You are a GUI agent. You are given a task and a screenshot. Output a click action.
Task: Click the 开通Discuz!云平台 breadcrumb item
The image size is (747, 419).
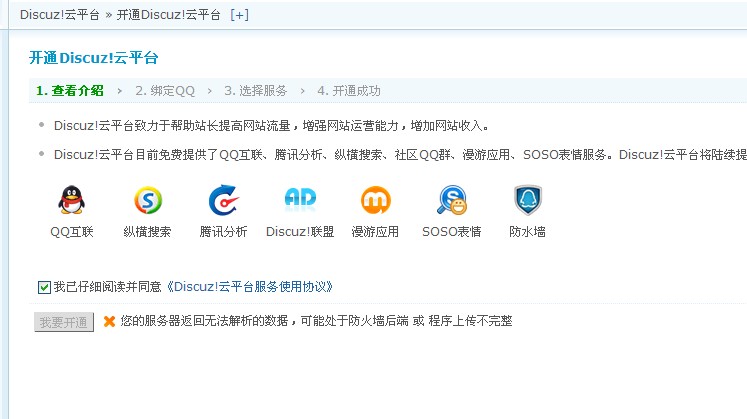(x=169, y=15)
